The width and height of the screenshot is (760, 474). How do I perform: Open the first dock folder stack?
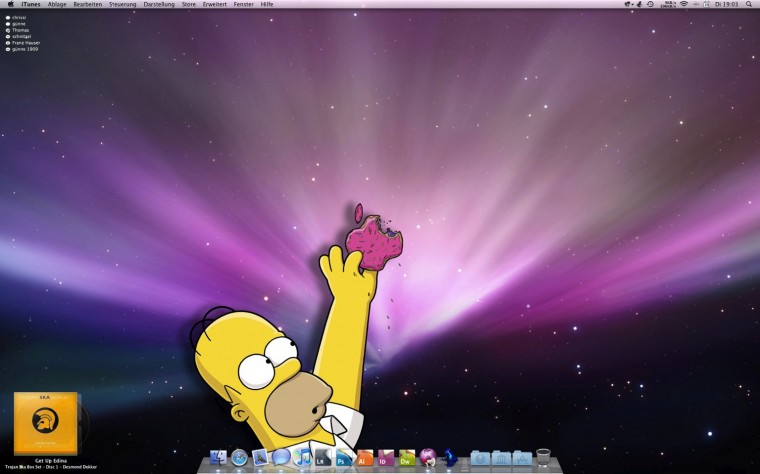(x=480, y=458)
